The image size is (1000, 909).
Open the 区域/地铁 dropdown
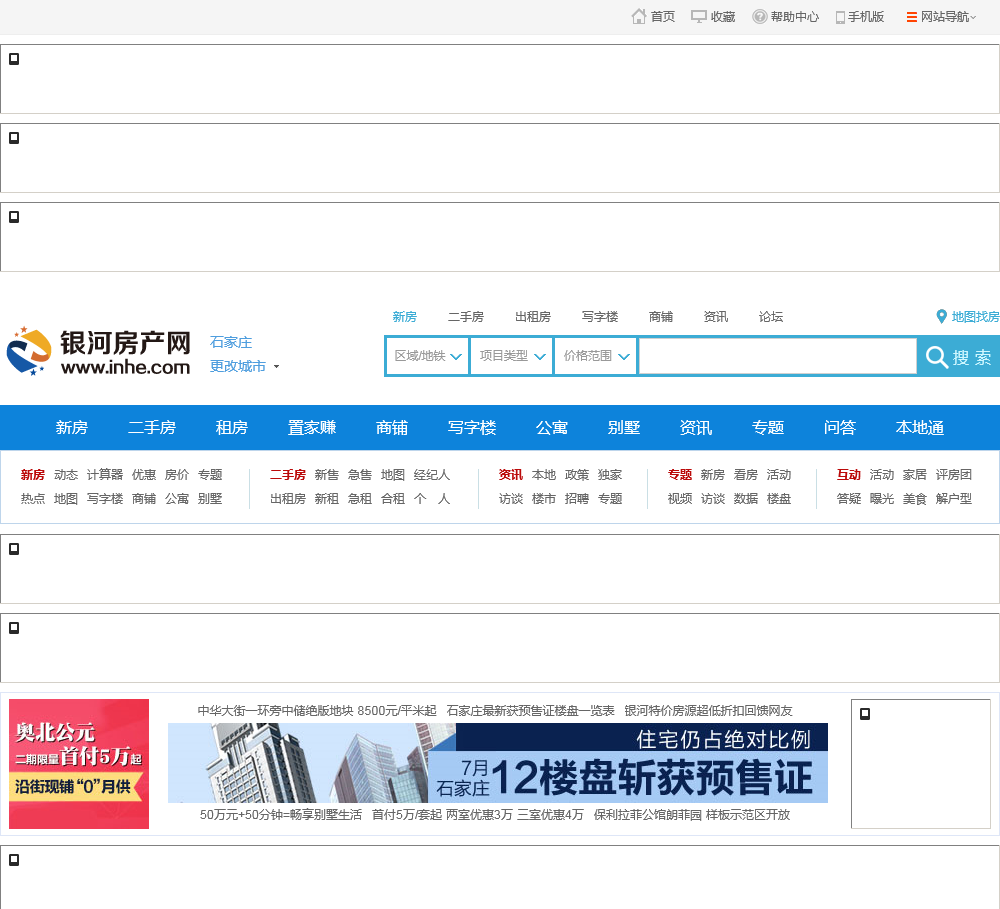click(x=427, y=356)
